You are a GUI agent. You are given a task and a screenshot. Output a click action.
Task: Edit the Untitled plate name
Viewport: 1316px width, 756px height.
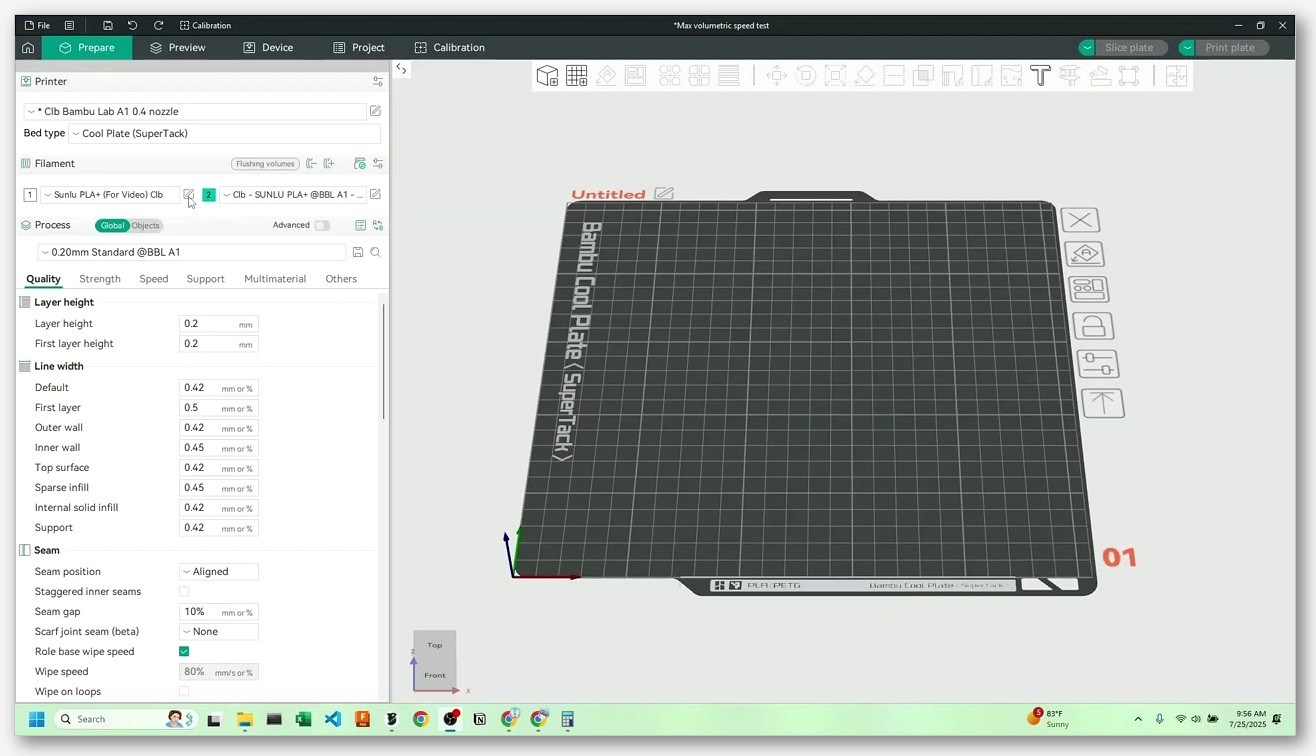(x=664, y=193)
